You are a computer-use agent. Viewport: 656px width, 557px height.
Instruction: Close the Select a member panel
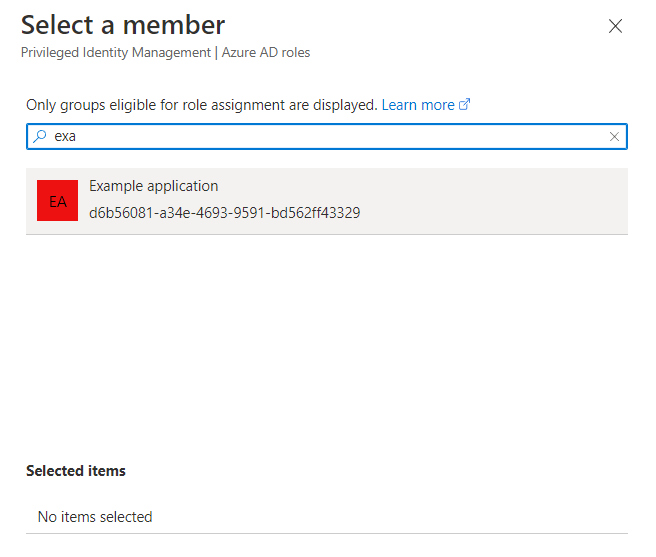(615, 26)
